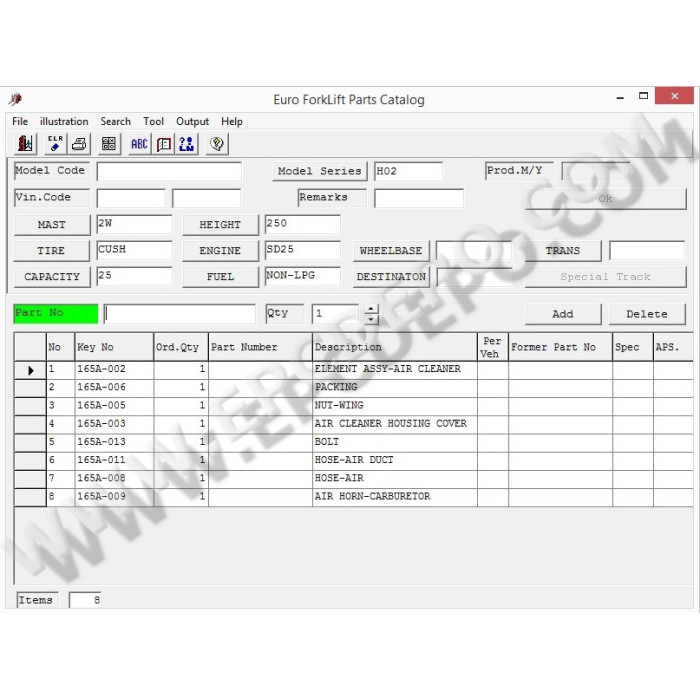Open the Output menu
The height and width of the screenshot is (700, 700).
(192, 121)
